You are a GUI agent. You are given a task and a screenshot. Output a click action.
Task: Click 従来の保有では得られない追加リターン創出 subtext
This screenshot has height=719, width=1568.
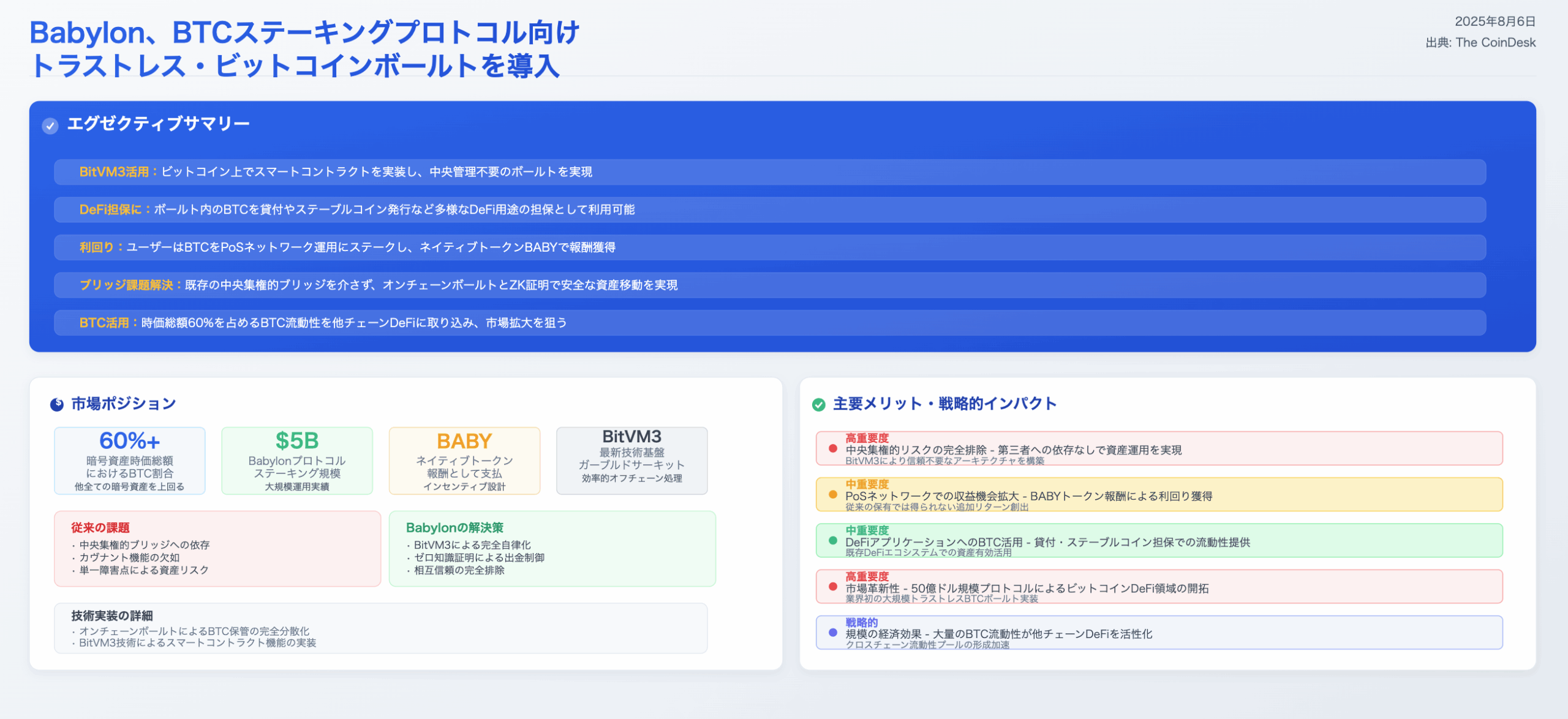click(x=937, y=507)
